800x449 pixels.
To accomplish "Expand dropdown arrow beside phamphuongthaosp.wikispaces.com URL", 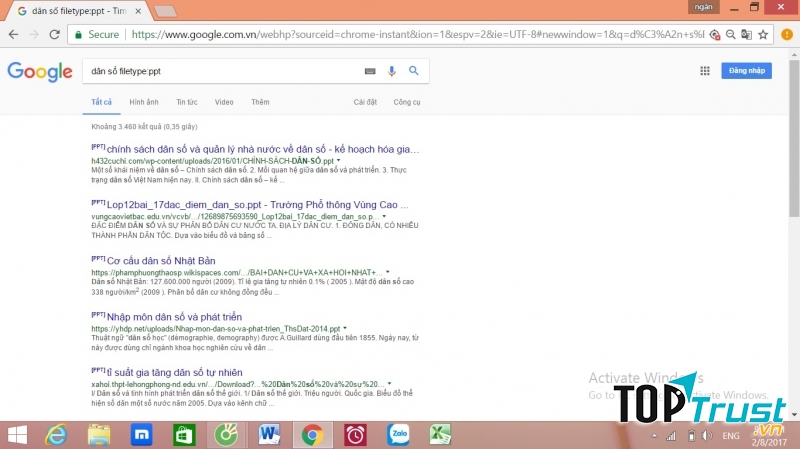I will point(387,272).
